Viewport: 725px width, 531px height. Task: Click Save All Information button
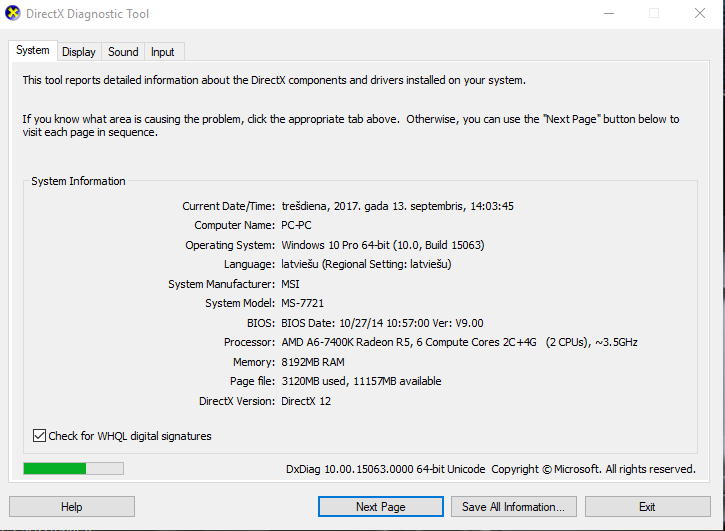513,506
